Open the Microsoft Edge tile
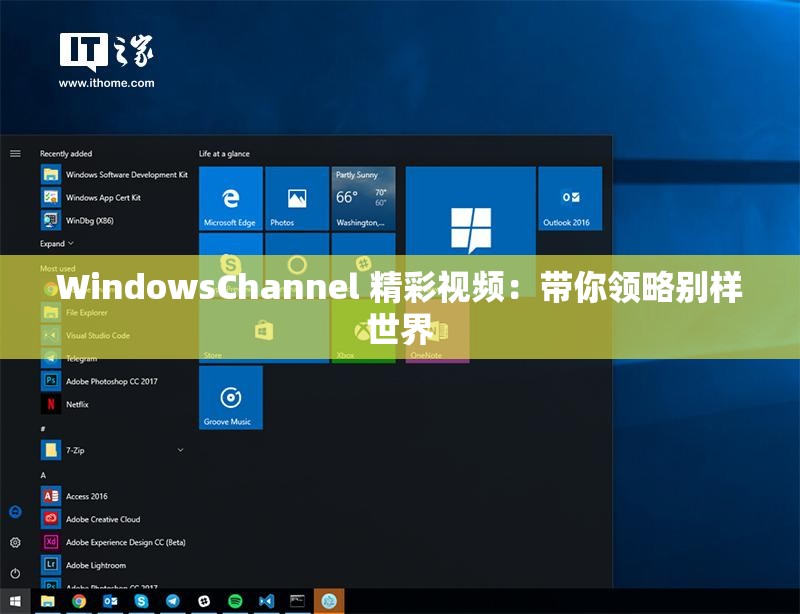The width and height of the screenshot is (800, 614). coord(231,199)
